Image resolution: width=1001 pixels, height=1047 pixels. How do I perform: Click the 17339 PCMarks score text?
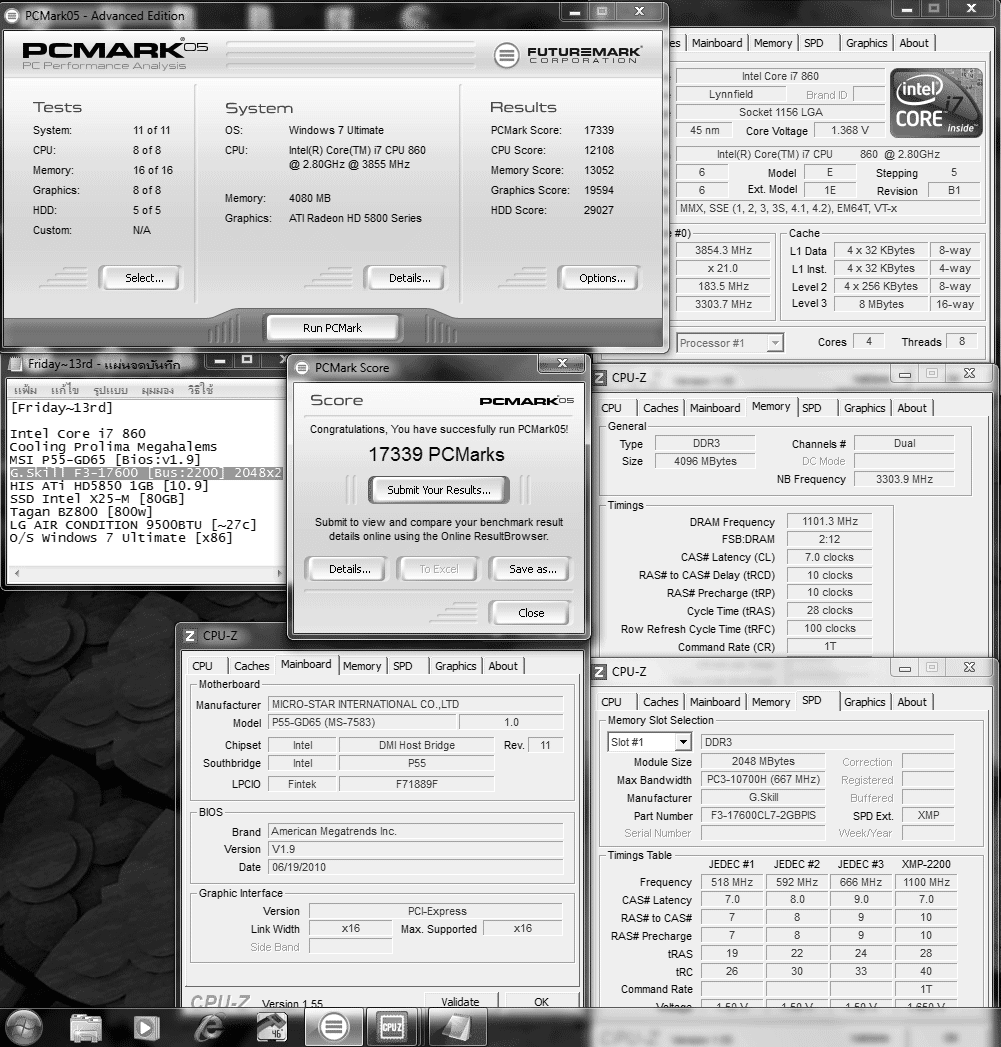[437, 455]
